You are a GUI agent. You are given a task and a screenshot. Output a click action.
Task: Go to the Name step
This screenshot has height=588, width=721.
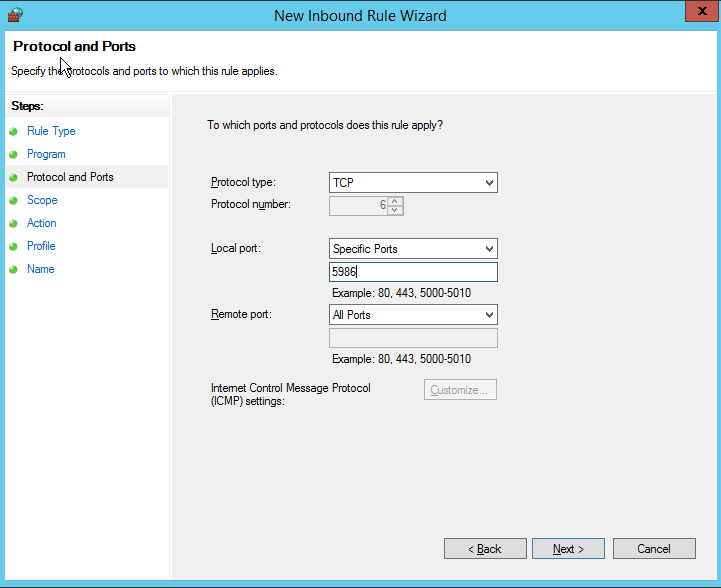click(40, 269)
